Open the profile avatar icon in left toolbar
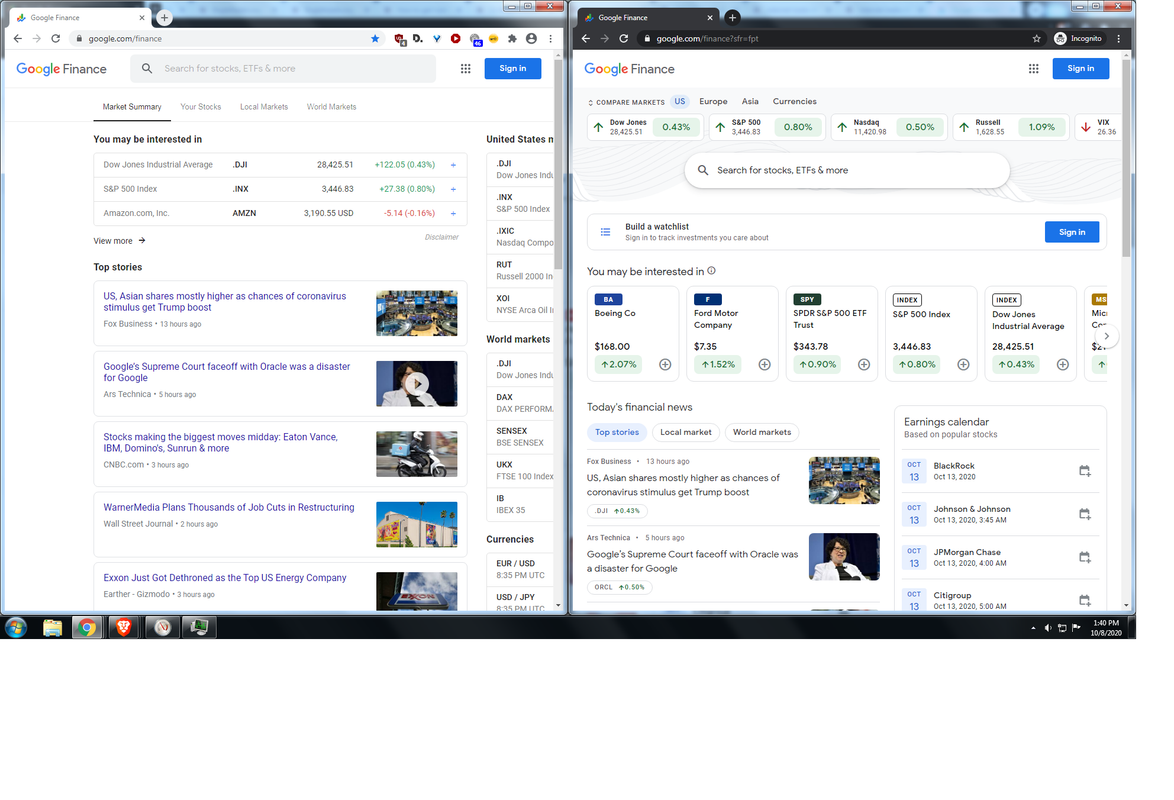 [531, 38]
